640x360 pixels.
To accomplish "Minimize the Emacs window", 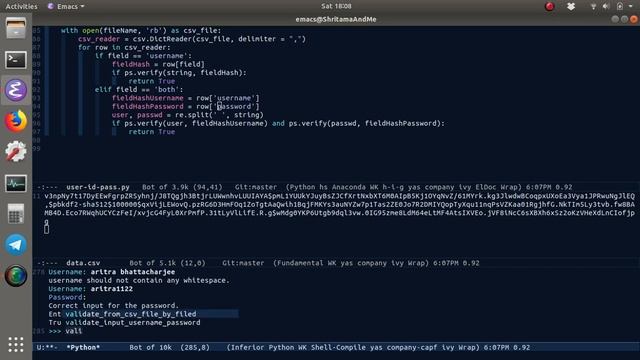I will point(615,19).
